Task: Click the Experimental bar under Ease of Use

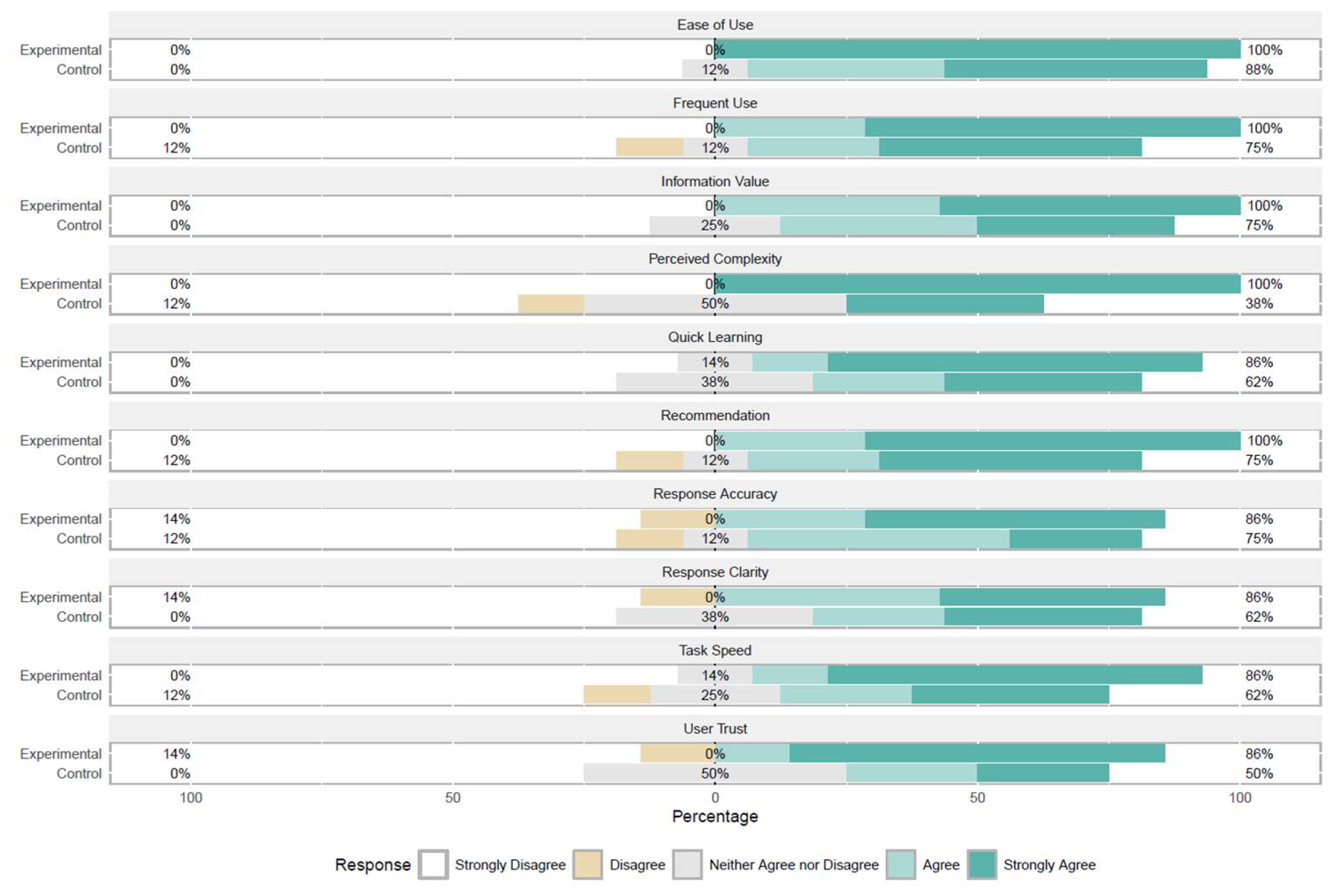Action: click(977, 50)
